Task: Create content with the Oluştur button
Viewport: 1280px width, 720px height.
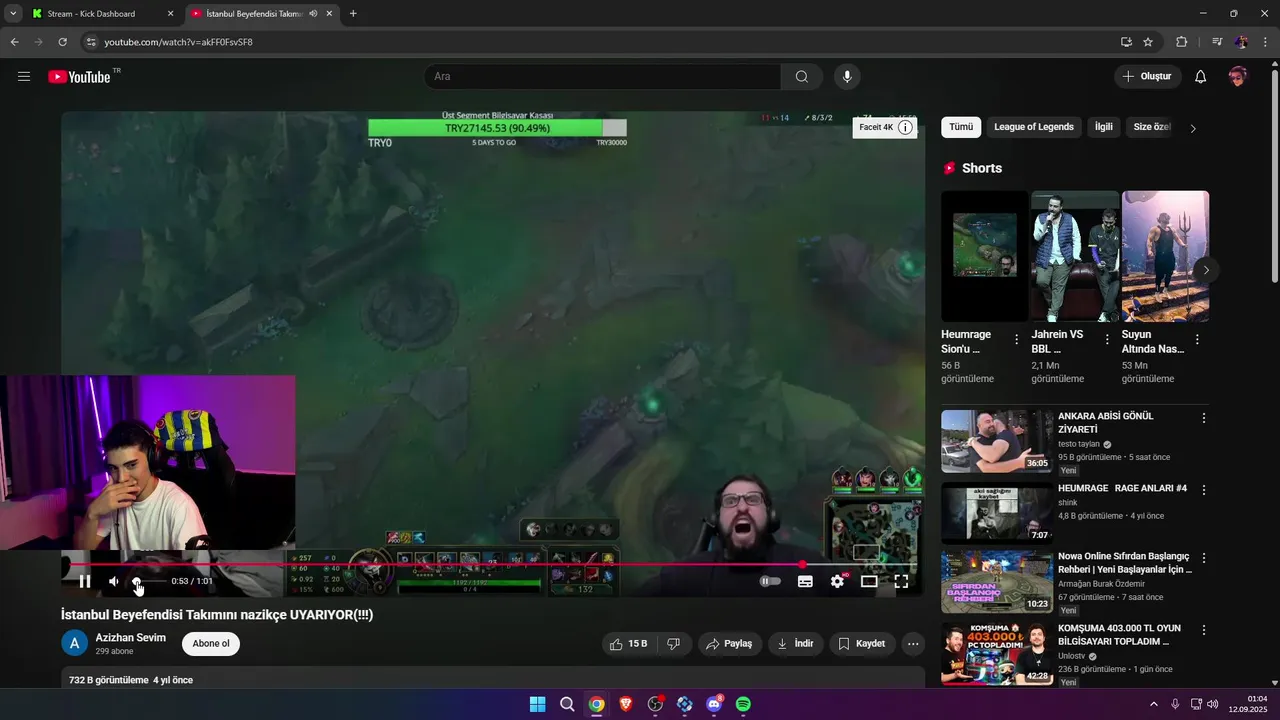Action: (x=1147, y=77)
